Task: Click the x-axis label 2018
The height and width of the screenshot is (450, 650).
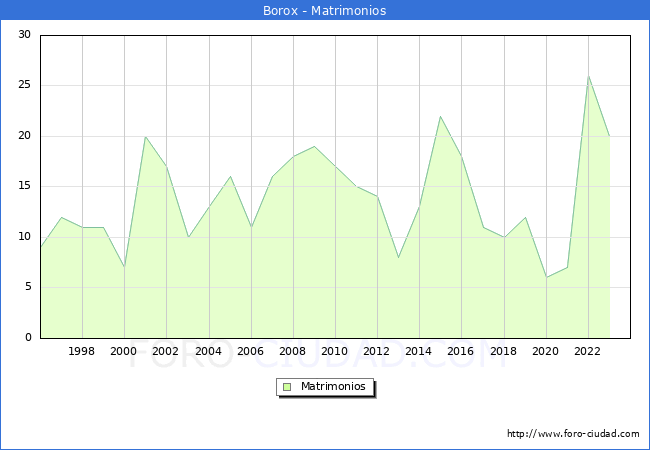Action: (x=504, y=351)
